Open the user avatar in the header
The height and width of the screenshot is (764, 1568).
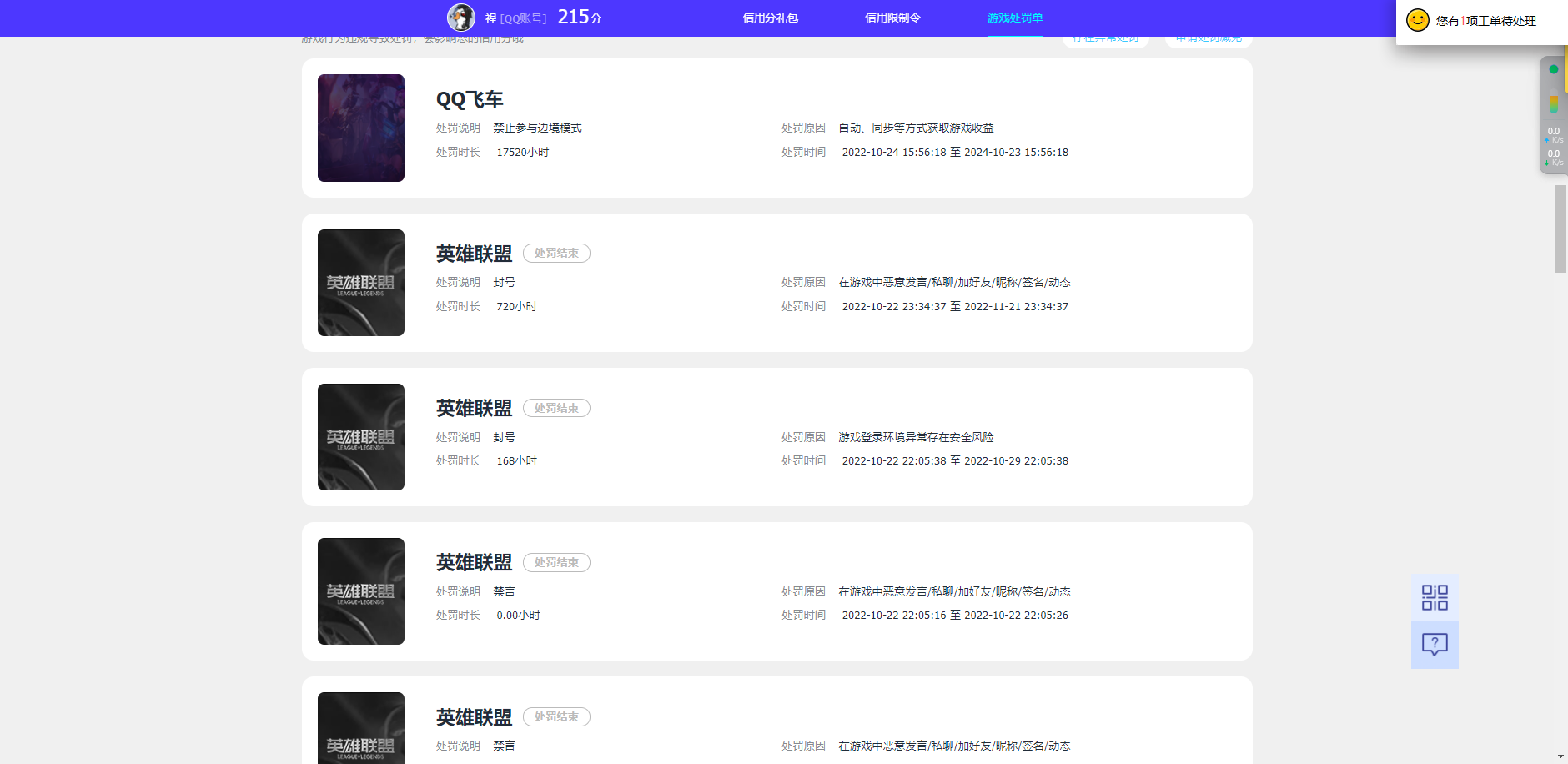coord(461,18)
